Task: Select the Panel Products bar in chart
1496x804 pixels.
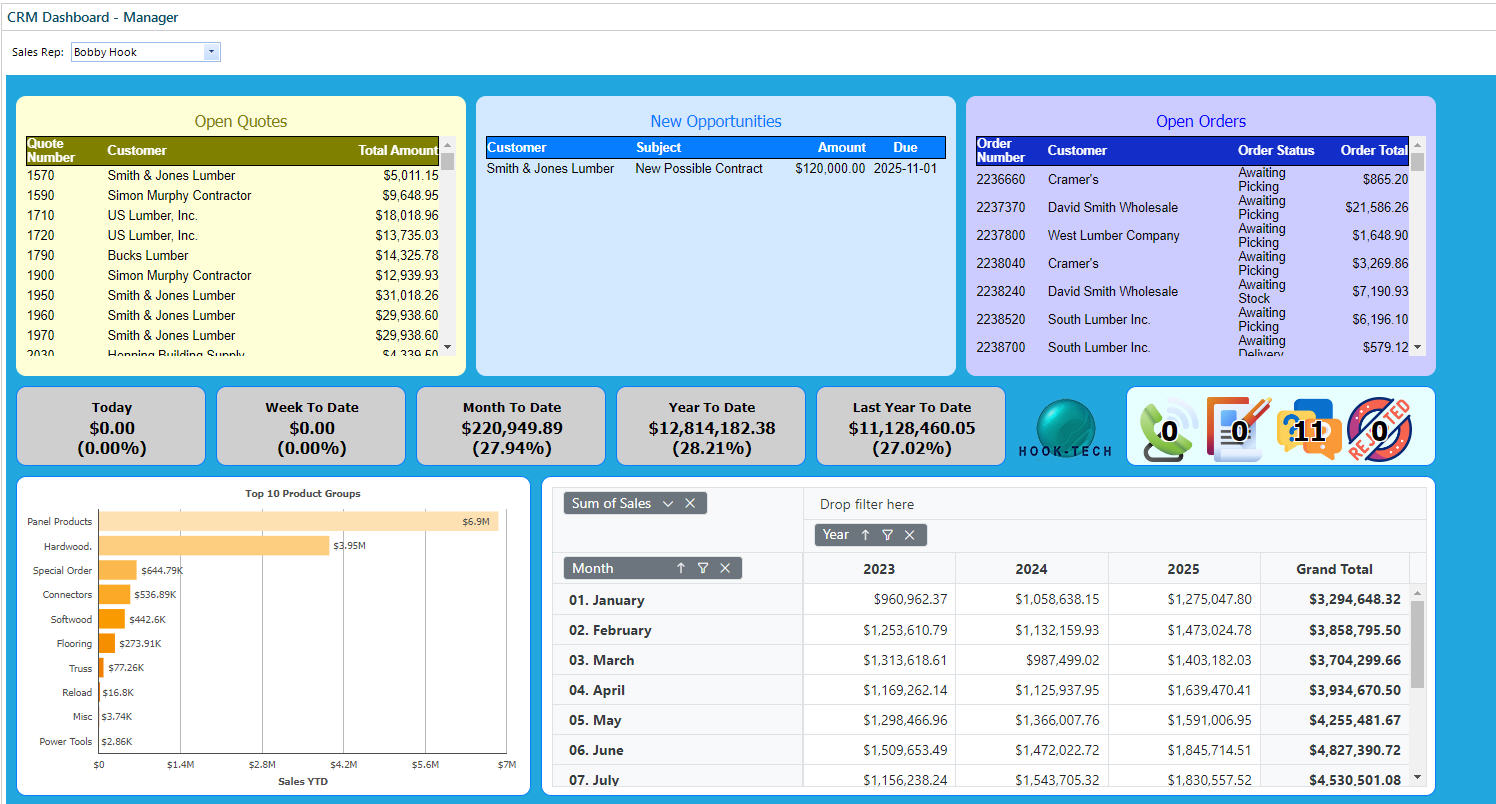Action: coord(298,521)
